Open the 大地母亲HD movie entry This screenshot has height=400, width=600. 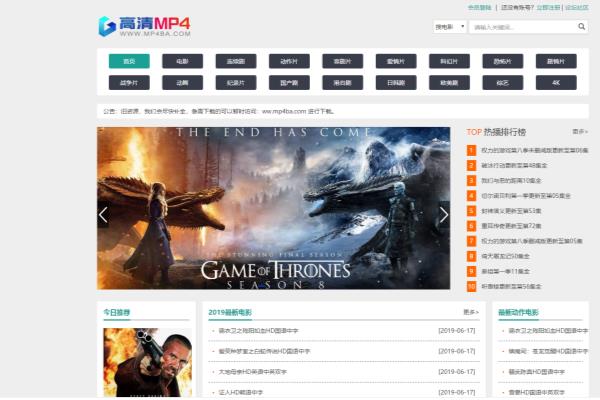253,372
